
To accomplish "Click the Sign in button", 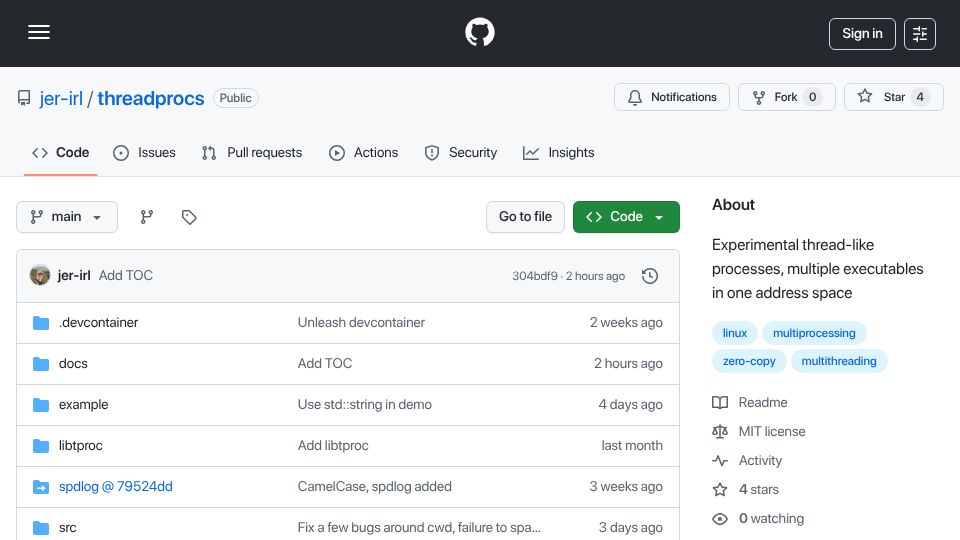I will pyautogui.click(x=862, y=34).
